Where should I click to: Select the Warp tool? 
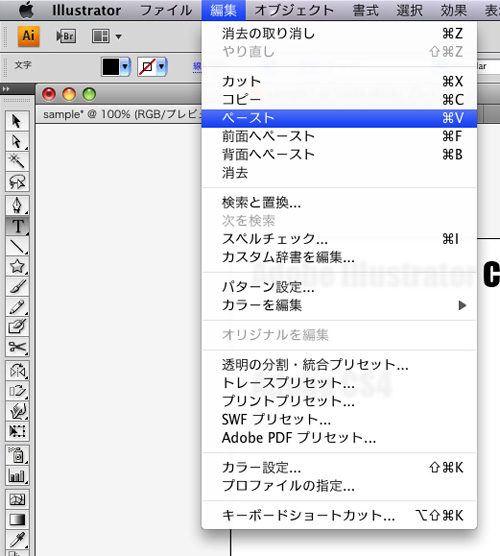[x=17, y=411]
